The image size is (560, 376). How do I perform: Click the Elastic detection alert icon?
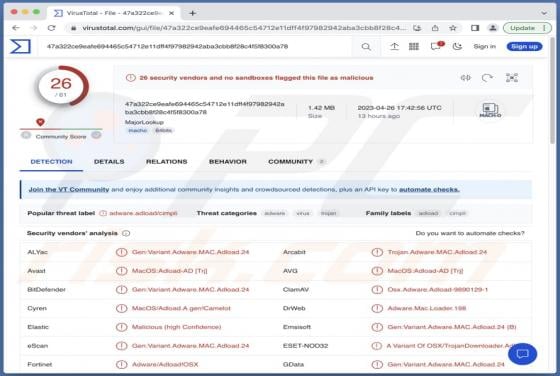tap(121, 327)
